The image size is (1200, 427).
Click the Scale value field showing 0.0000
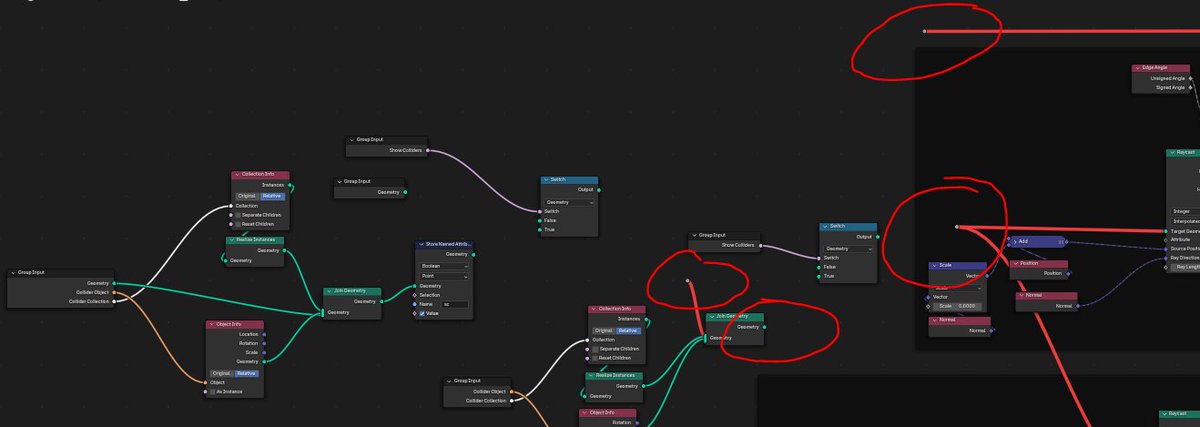pyautogui.click(x=956, y=306)
